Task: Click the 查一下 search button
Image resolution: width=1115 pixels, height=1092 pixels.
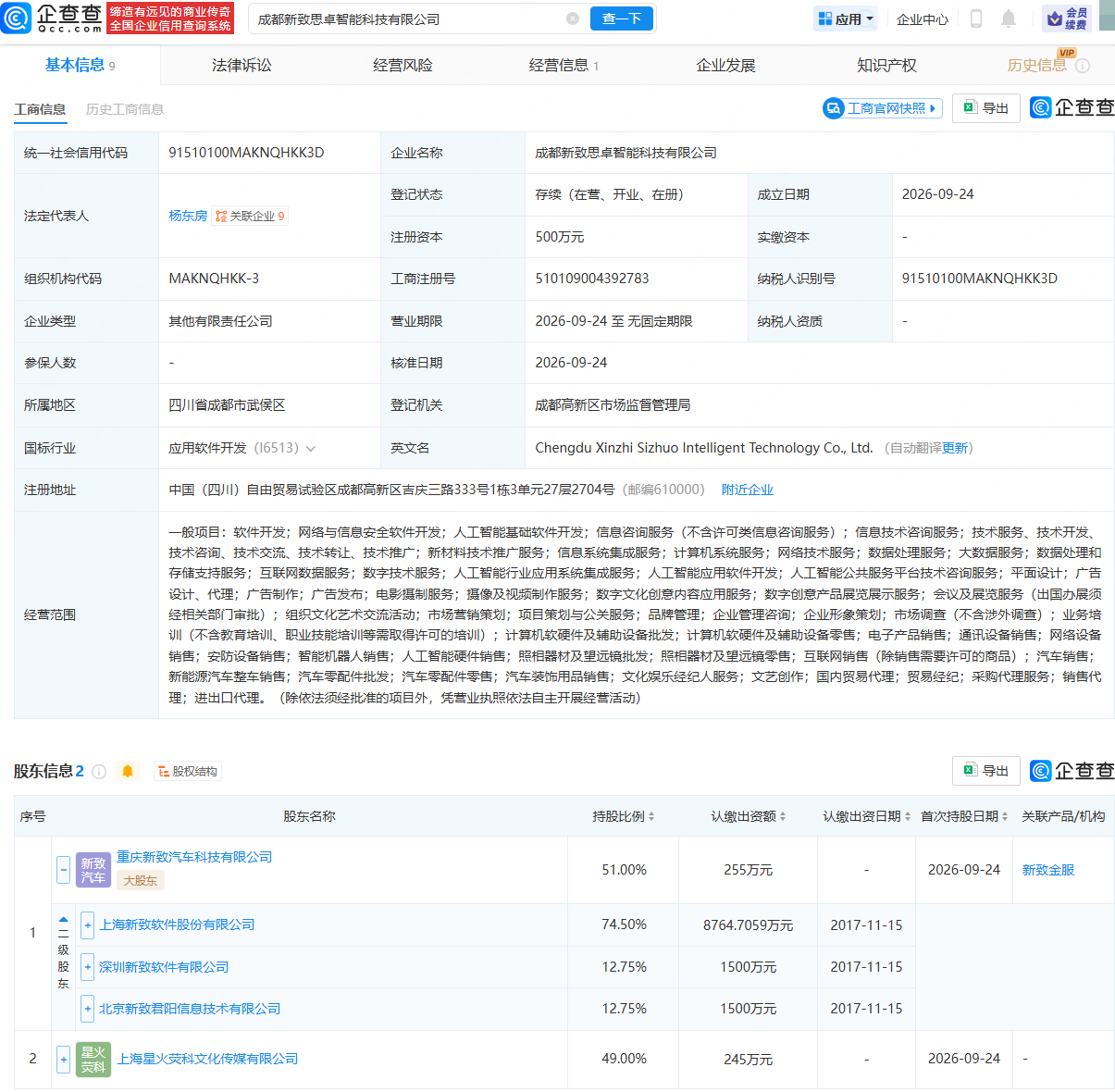Action: tap(622, 19)
